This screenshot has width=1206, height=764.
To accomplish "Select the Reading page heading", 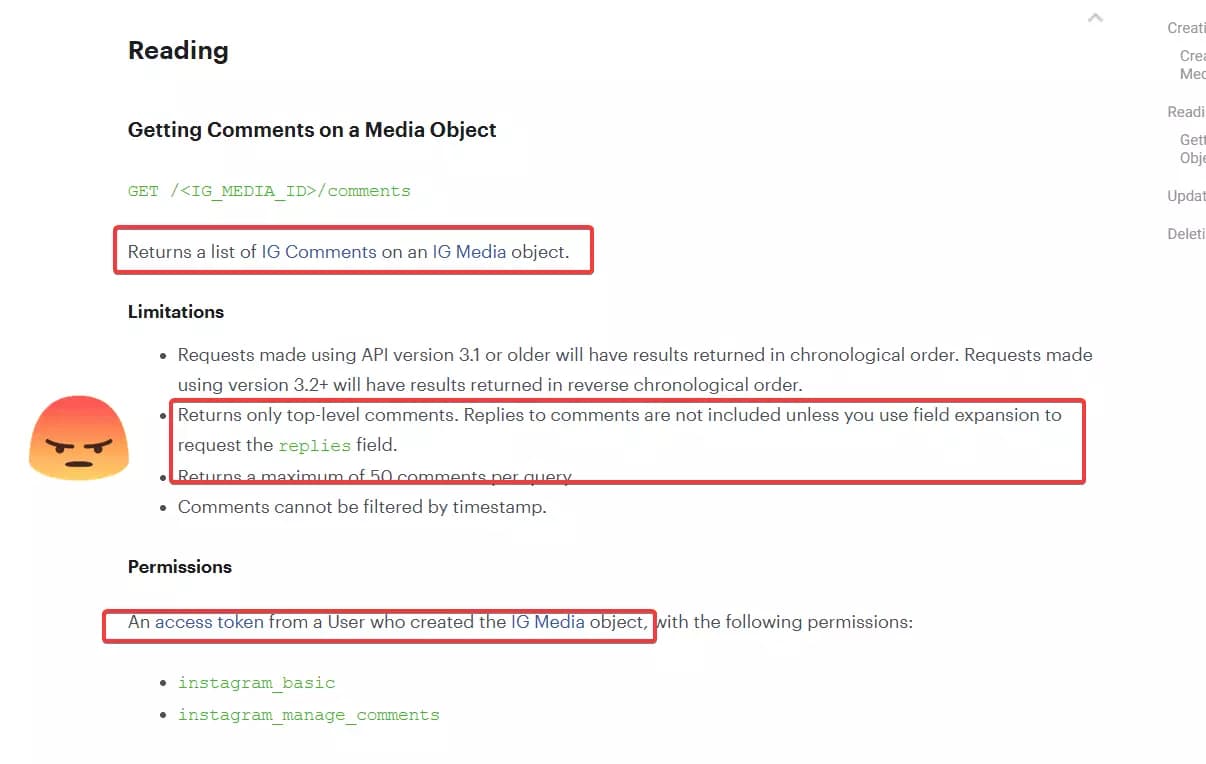I will tap(178, 50).
